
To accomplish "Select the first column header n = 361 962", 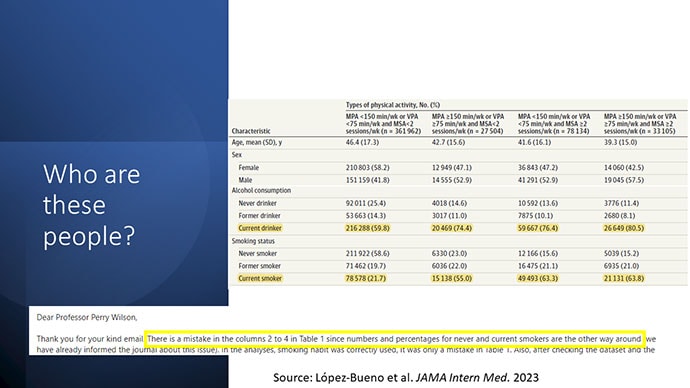I will [x=383, y=124].
